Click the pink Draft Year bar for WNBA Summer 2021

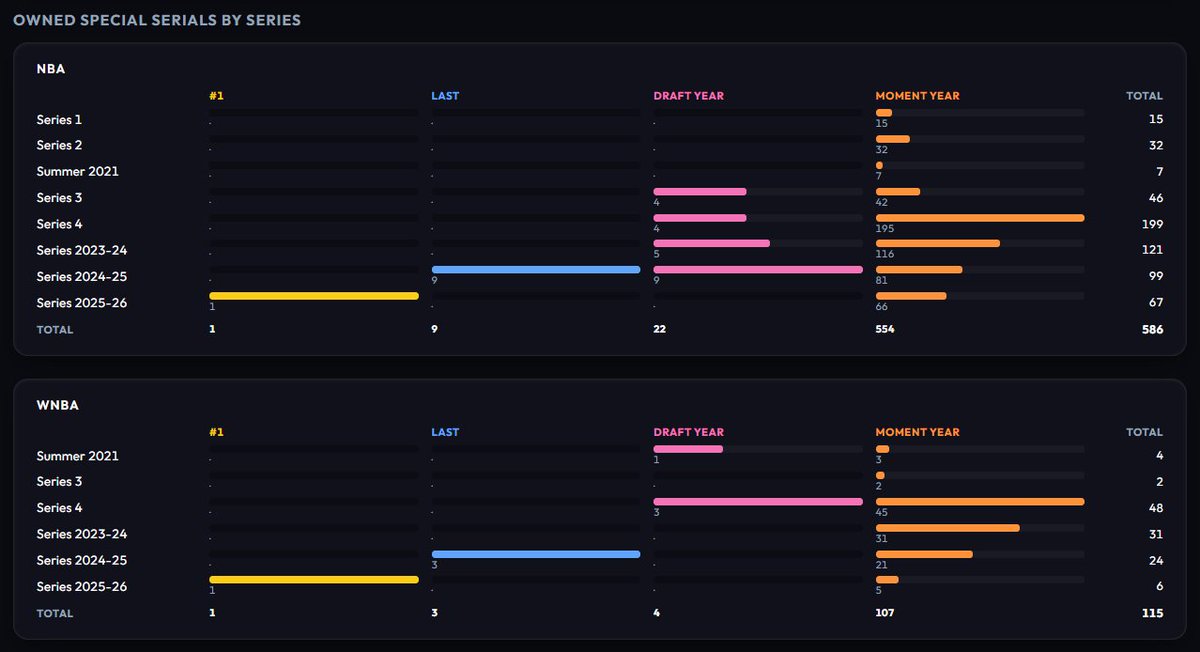(x=688, y=449)
